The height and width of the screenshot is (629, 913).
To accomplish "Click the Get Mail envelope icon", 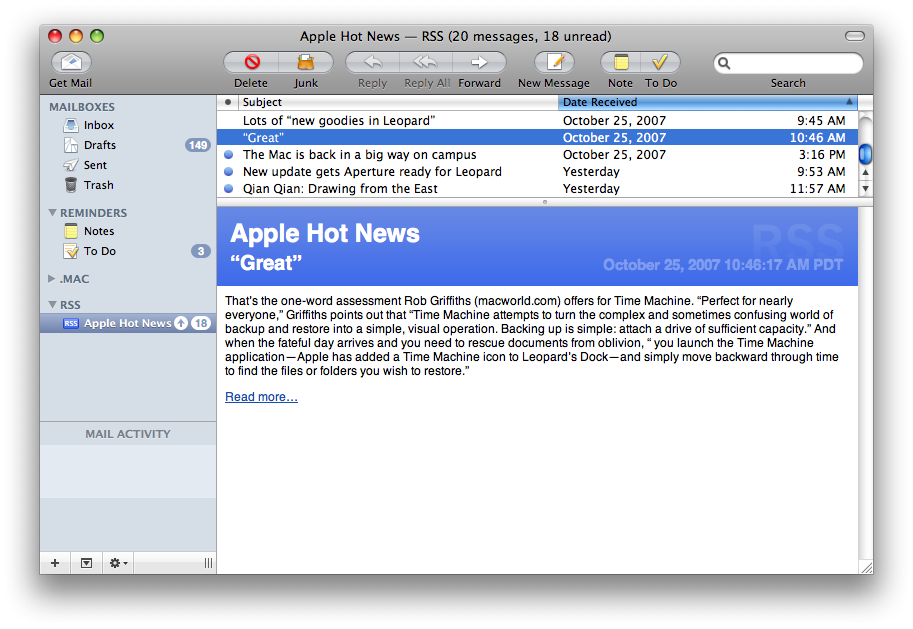I will tap(72, 62).
